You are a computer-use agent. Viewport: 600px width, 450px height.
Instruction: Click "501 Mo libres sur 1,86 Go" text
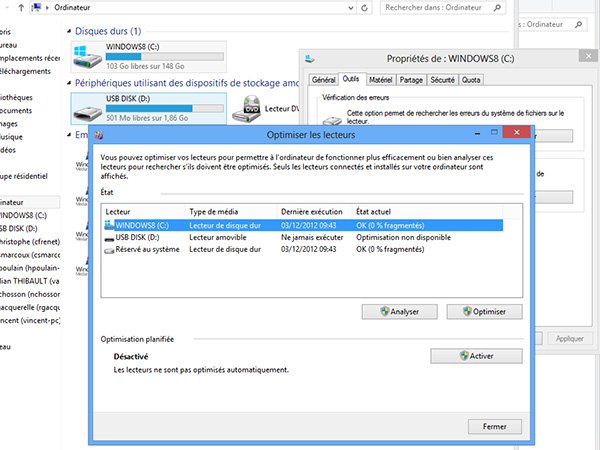pyautogui.click(x=147, y=118)
